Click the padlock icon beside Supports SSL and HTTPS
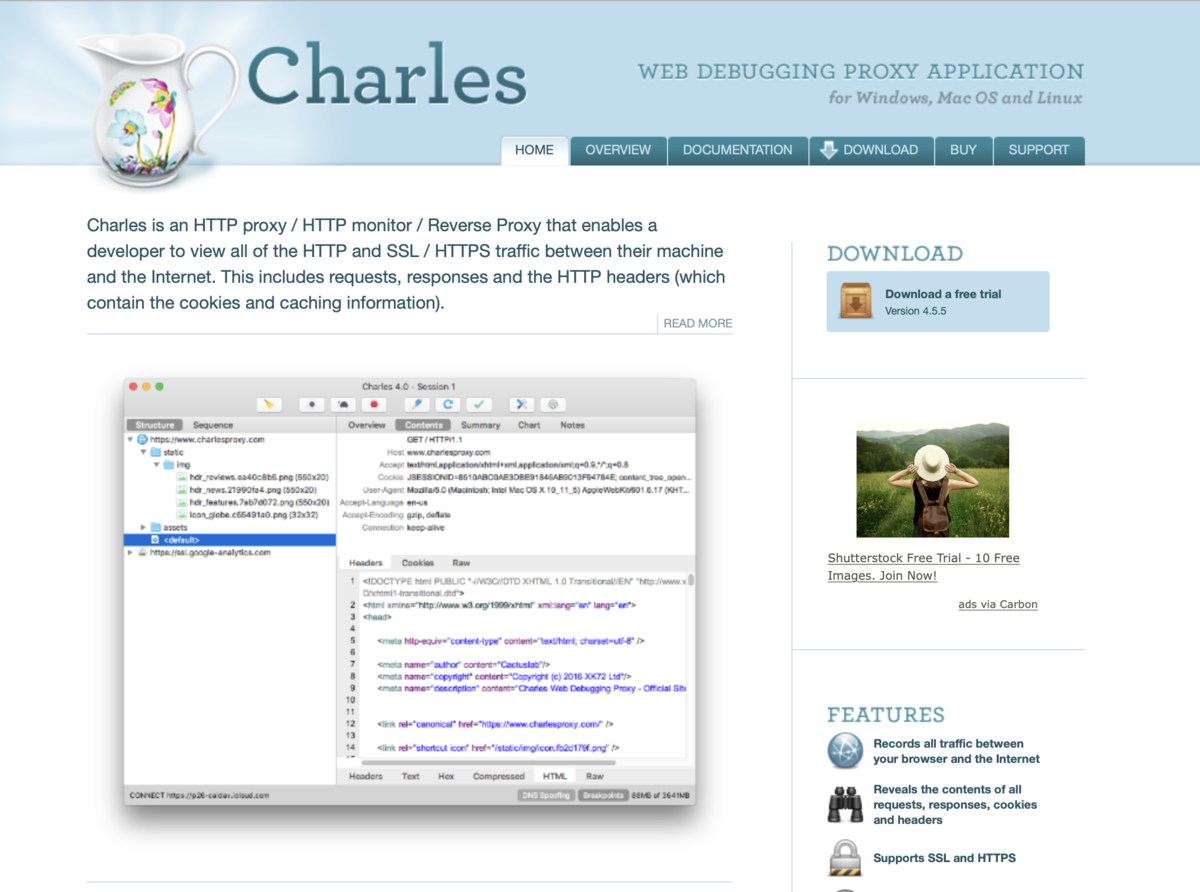This screenshot has height=892, width=1200. [x=845, y=858]
